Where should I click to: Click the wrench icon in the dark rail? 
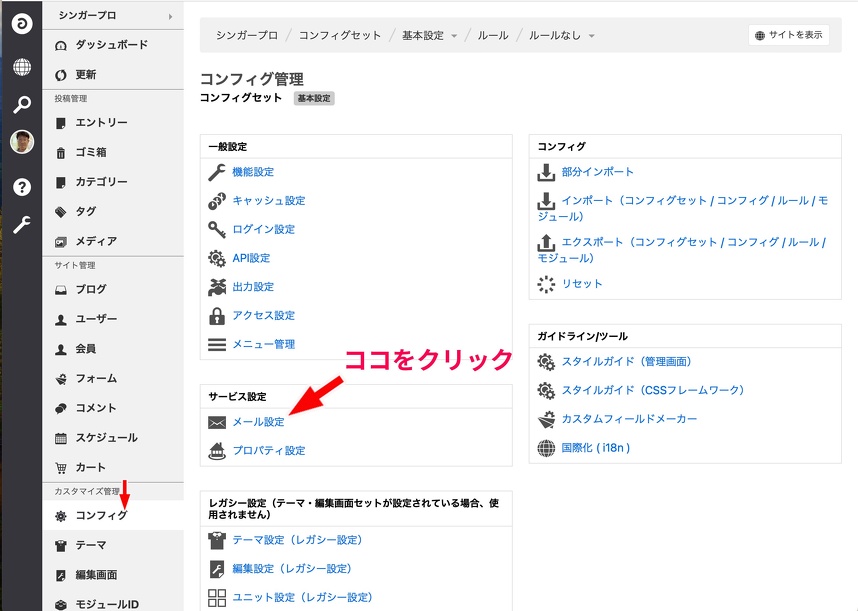point(21,225)
